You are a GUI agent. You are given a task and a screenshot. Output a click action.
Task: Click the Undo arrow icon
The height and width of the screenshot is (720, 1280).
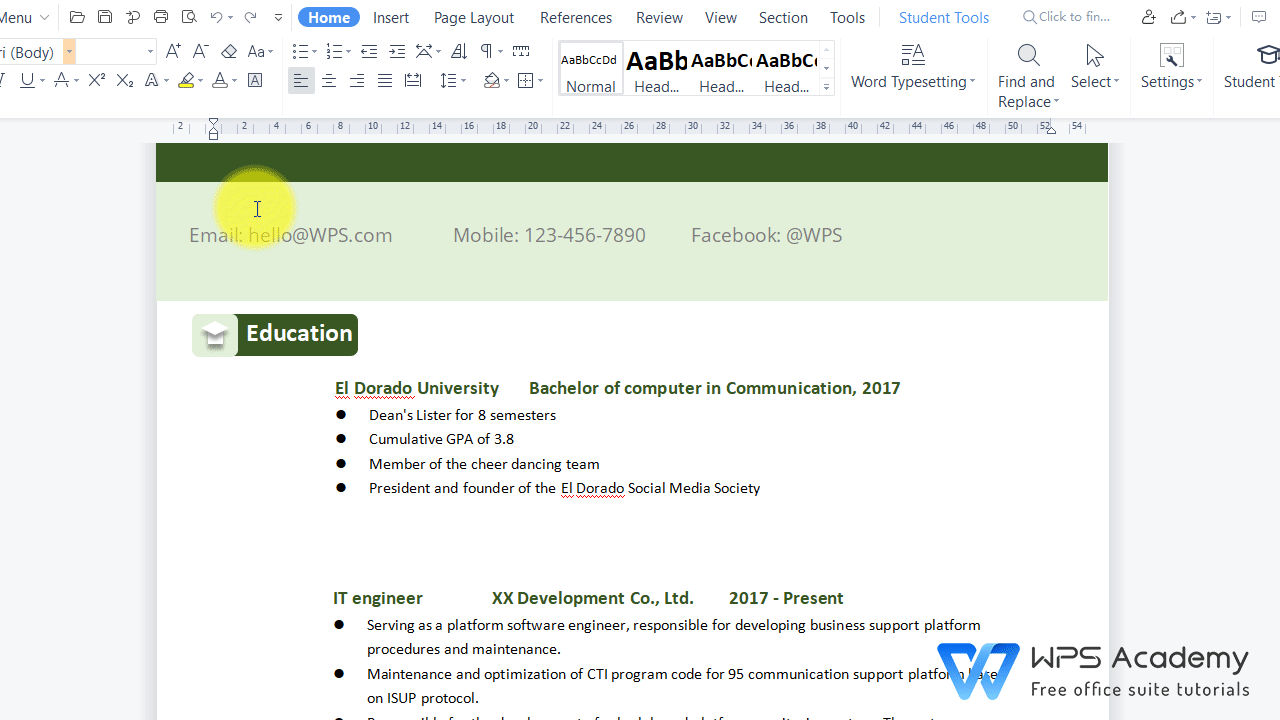point(216,17)
